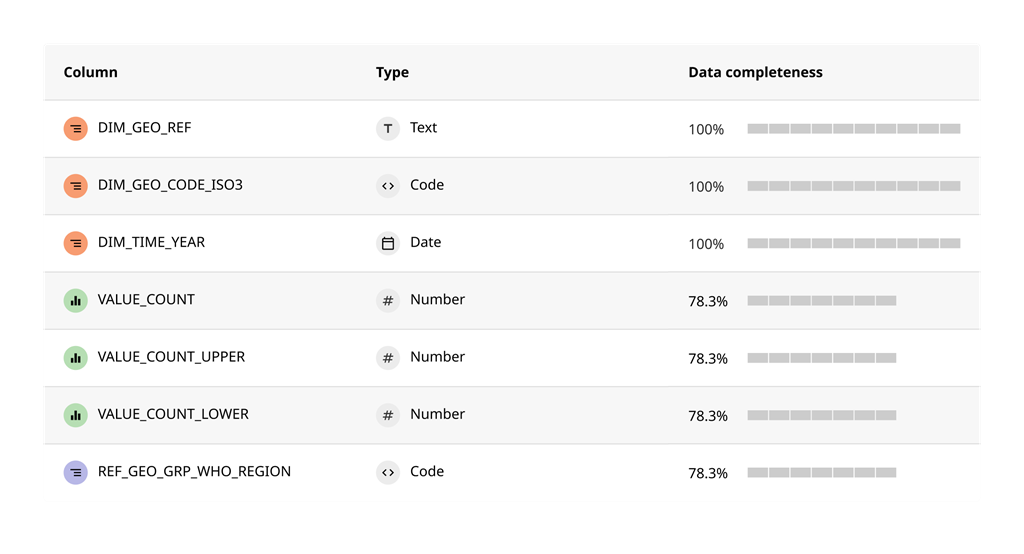
Task: Click the calendar Date icon for DIM_TIME_YEAR
Action: click(x=388, y=243)
